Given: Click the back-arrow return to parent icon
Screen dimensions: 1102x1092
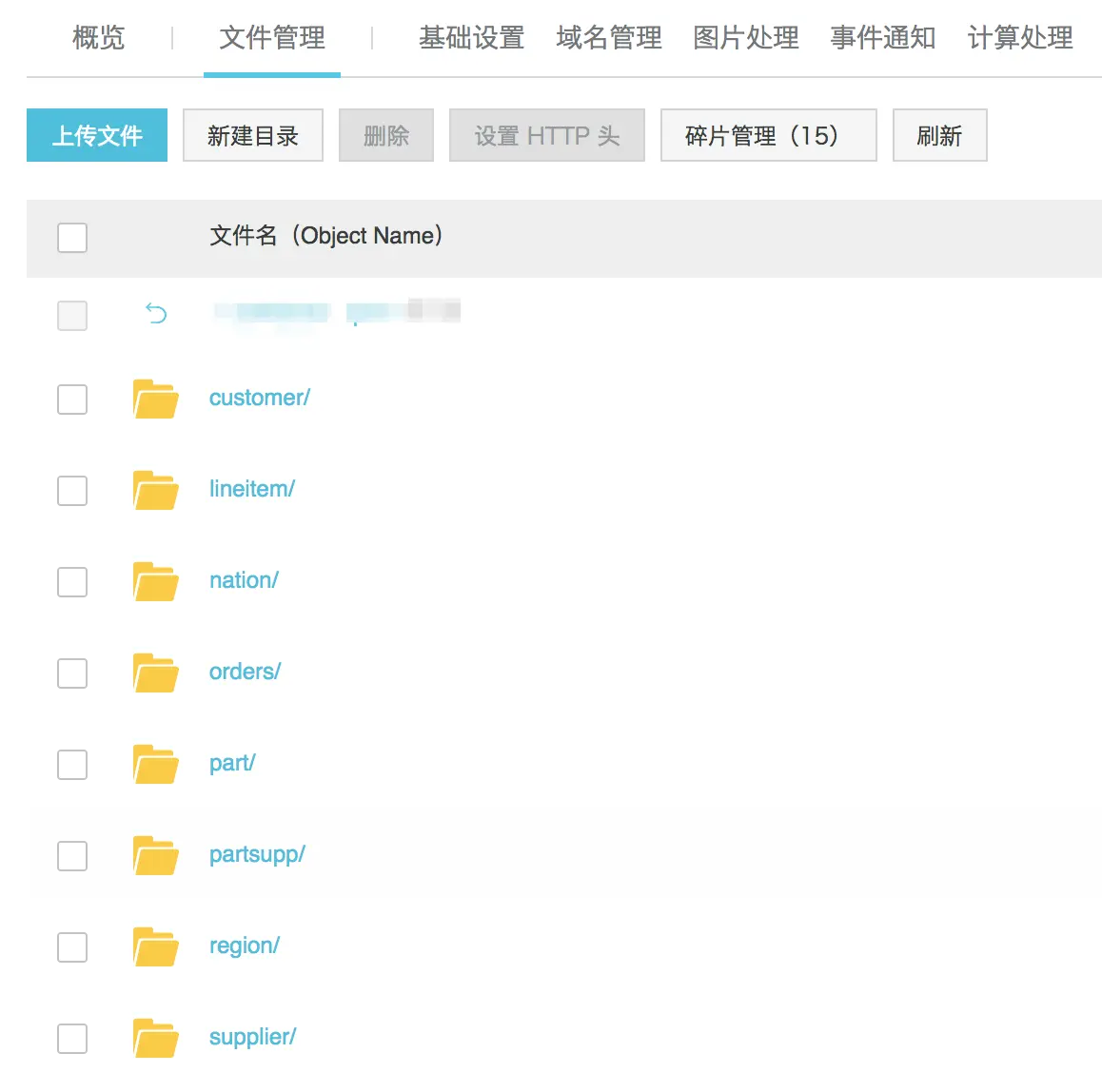Looking at the screenshot, I should [x=156, y=313].
